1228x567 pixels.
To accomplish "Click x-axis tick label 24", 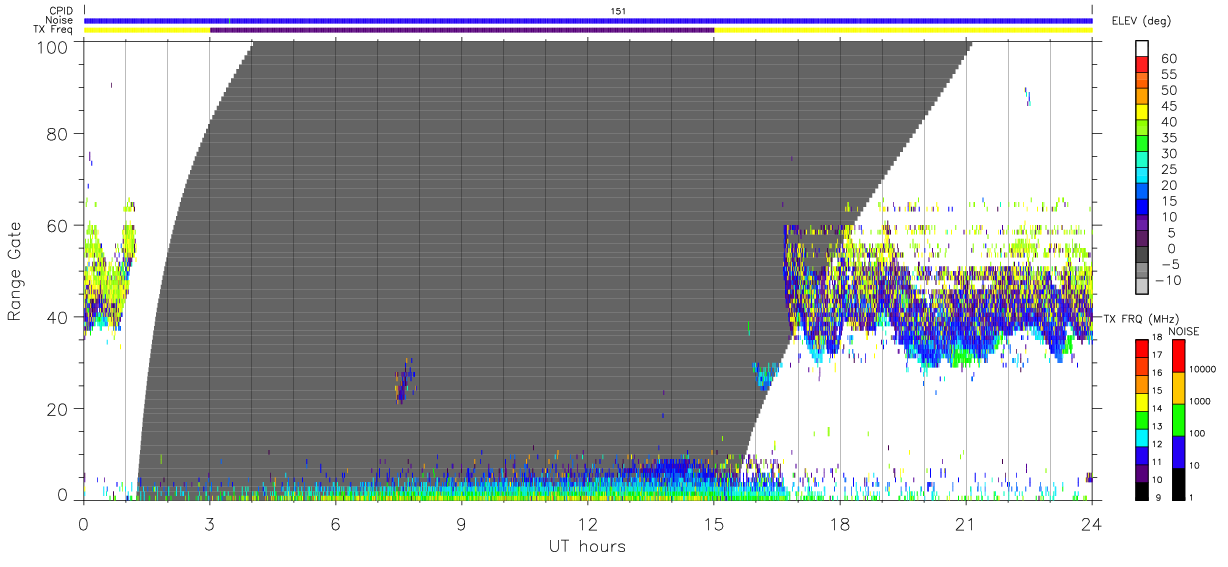I will 1092,523.
